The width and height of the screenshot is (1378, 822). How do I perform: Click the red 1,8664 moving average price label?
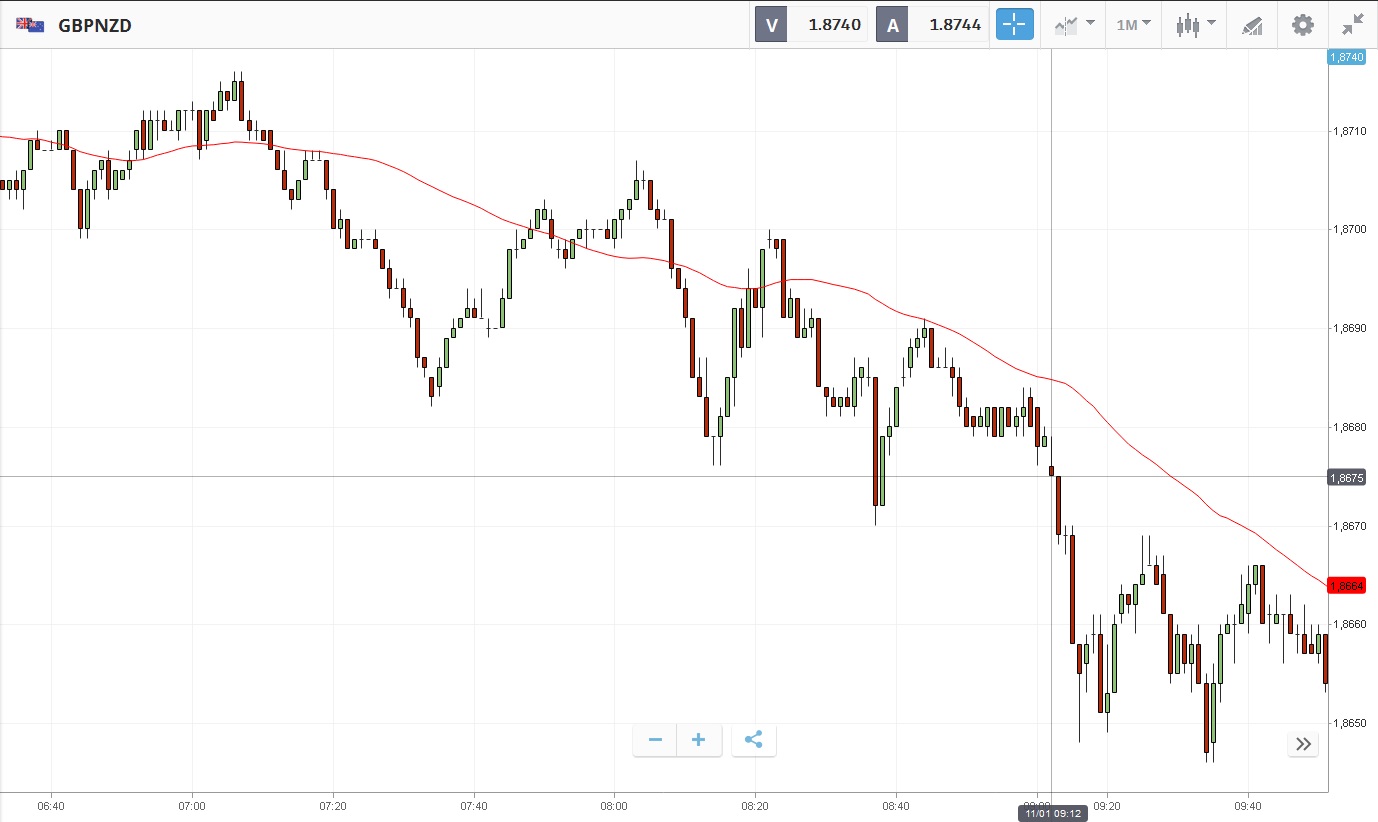point(1346,585)
